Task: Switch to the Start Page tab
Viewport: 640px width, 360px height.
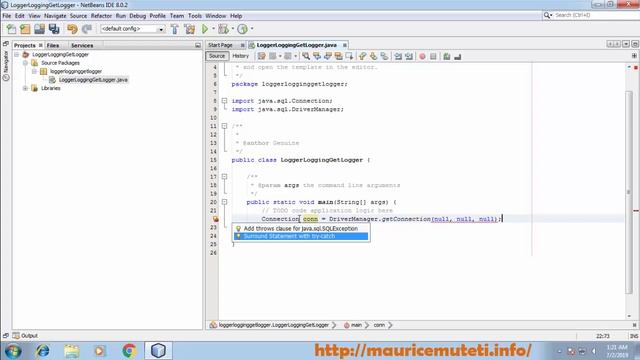Action: tap(220, 45)
